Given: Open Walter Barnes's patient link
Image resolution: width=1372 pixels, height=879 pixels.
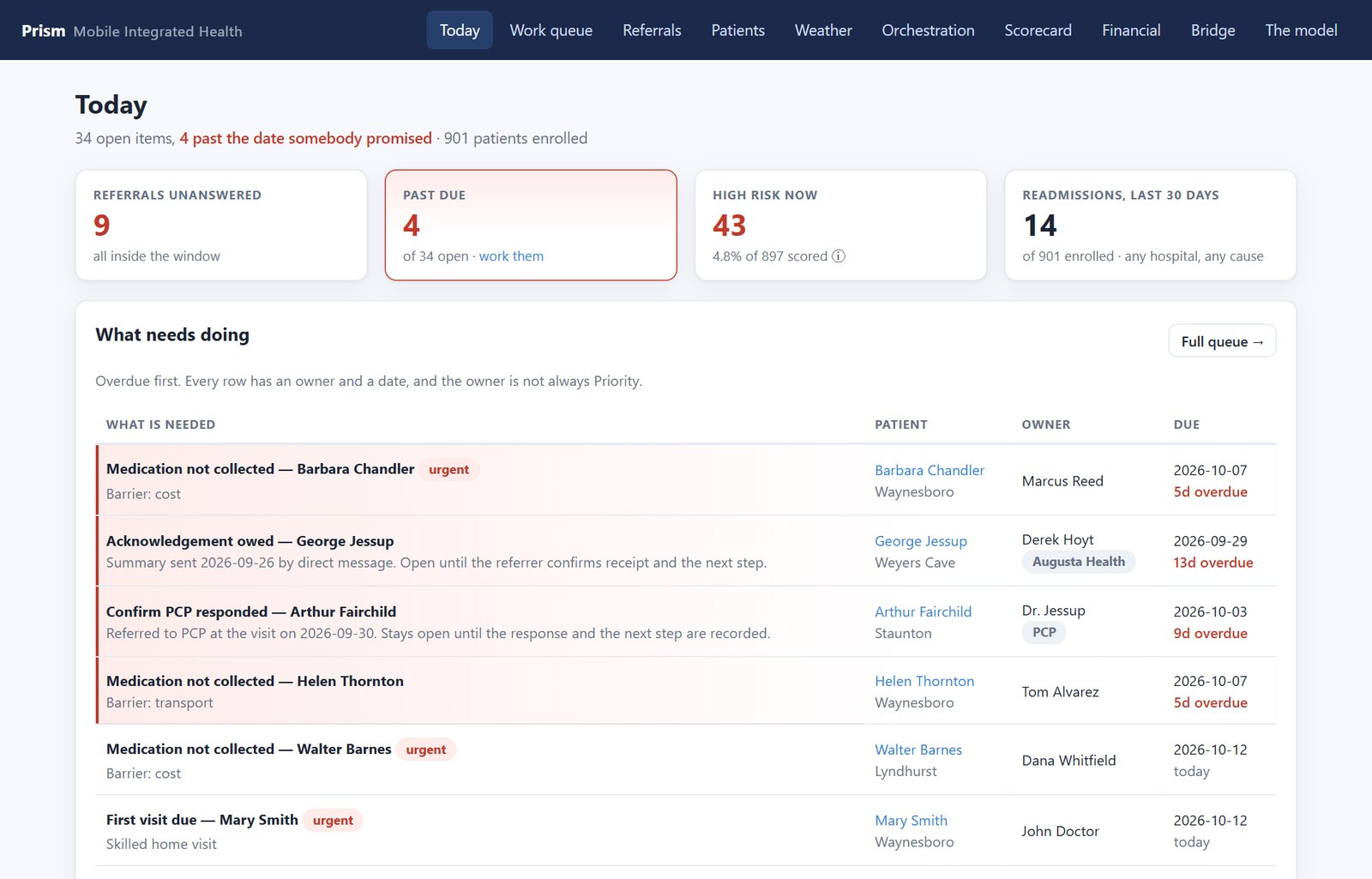Looking at the screenshot, I should (x=918, y=750).
